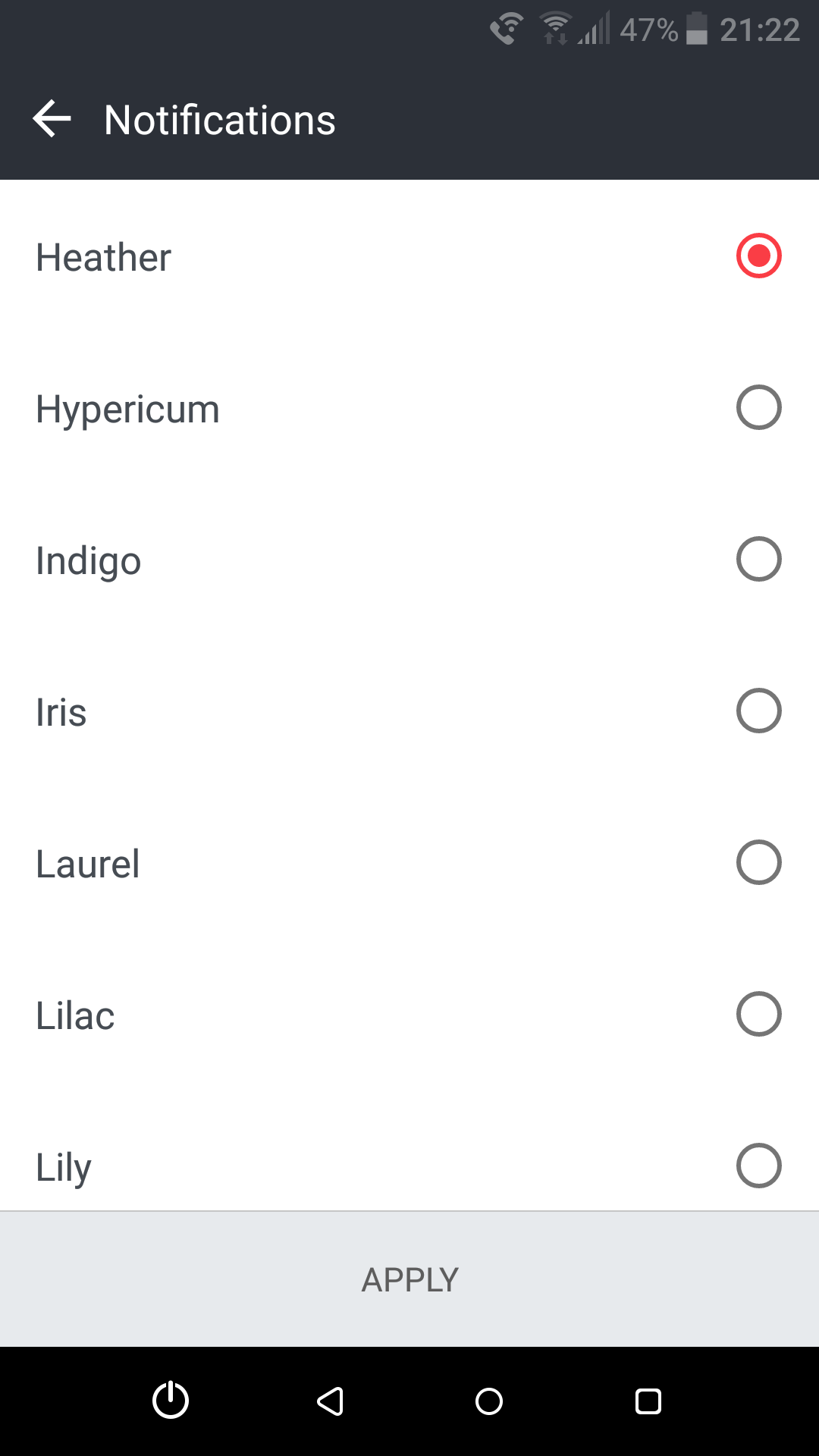Image resolution: width=819 pixels, height=1456 pixels.
Task: Tap the Laurel ringtone label
Action: (x=88, y=864)
